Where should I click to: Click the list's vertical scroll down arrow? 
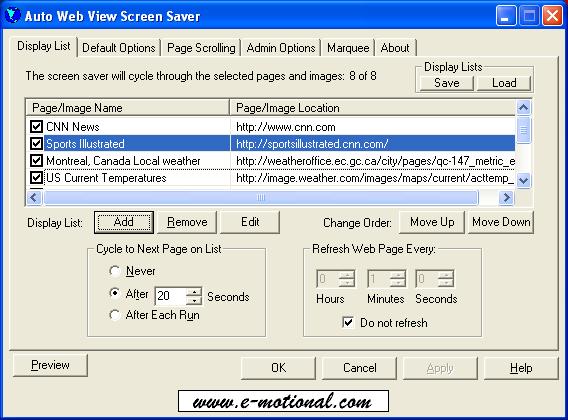click(523, 179)
